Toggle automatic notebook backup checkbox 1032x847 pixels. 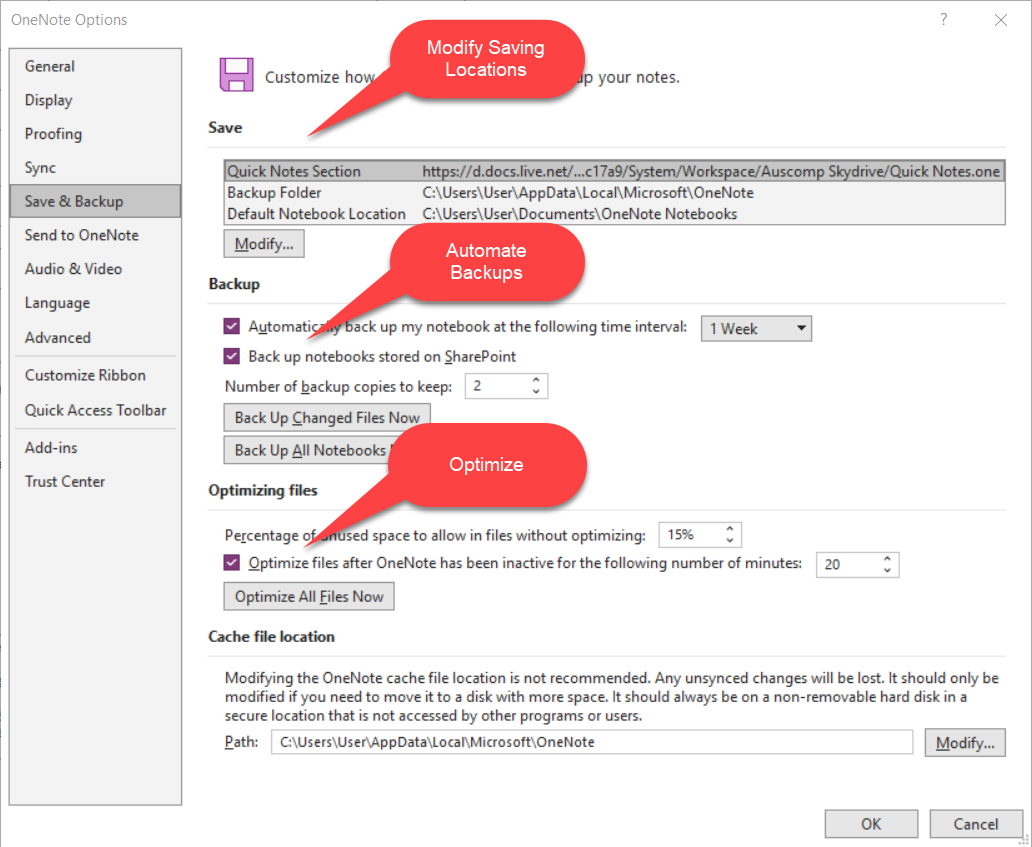[x=232, y=326]
